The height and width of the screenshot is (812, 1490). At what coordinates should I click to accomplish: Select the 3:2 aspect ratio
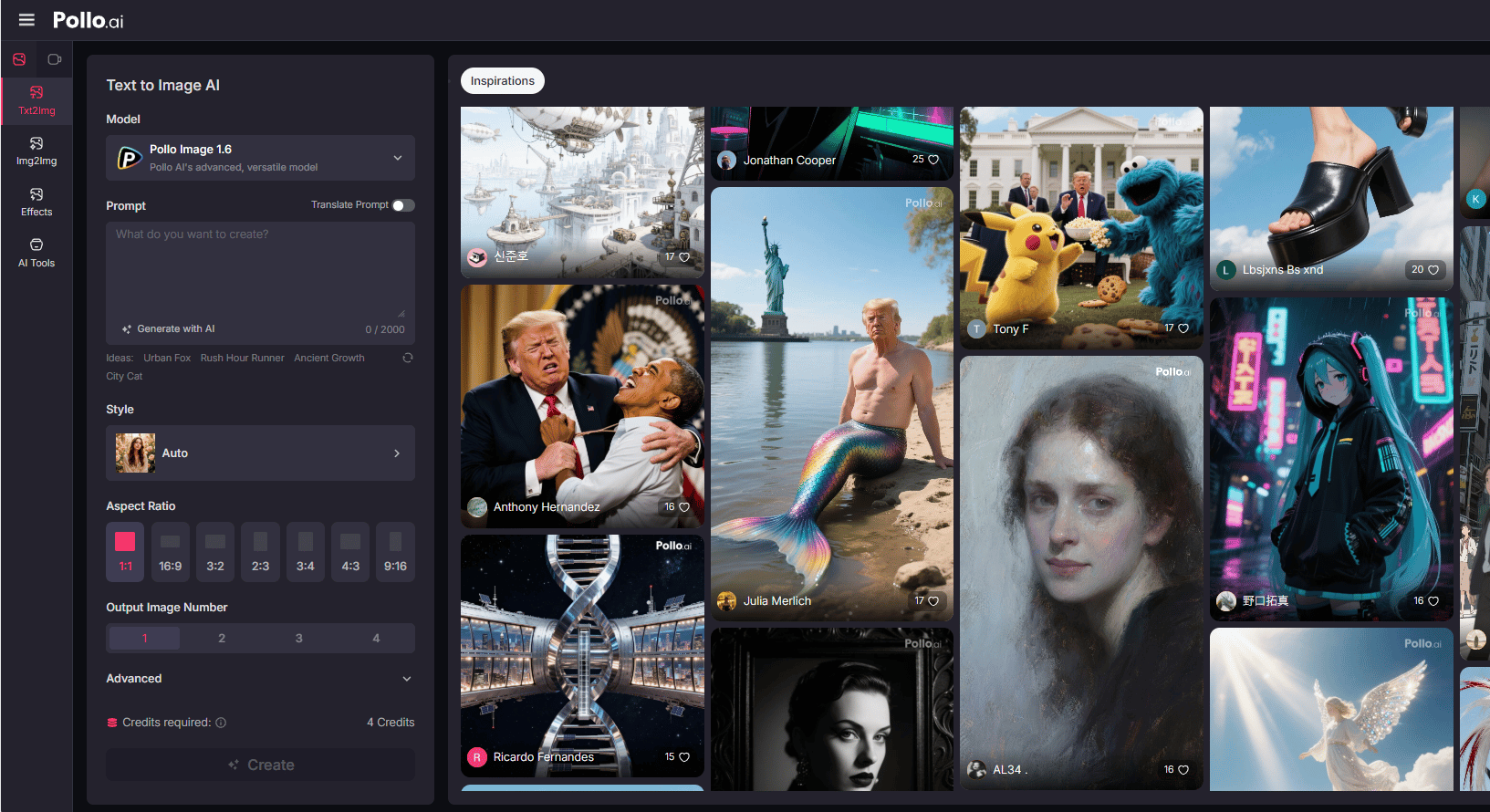215,552
